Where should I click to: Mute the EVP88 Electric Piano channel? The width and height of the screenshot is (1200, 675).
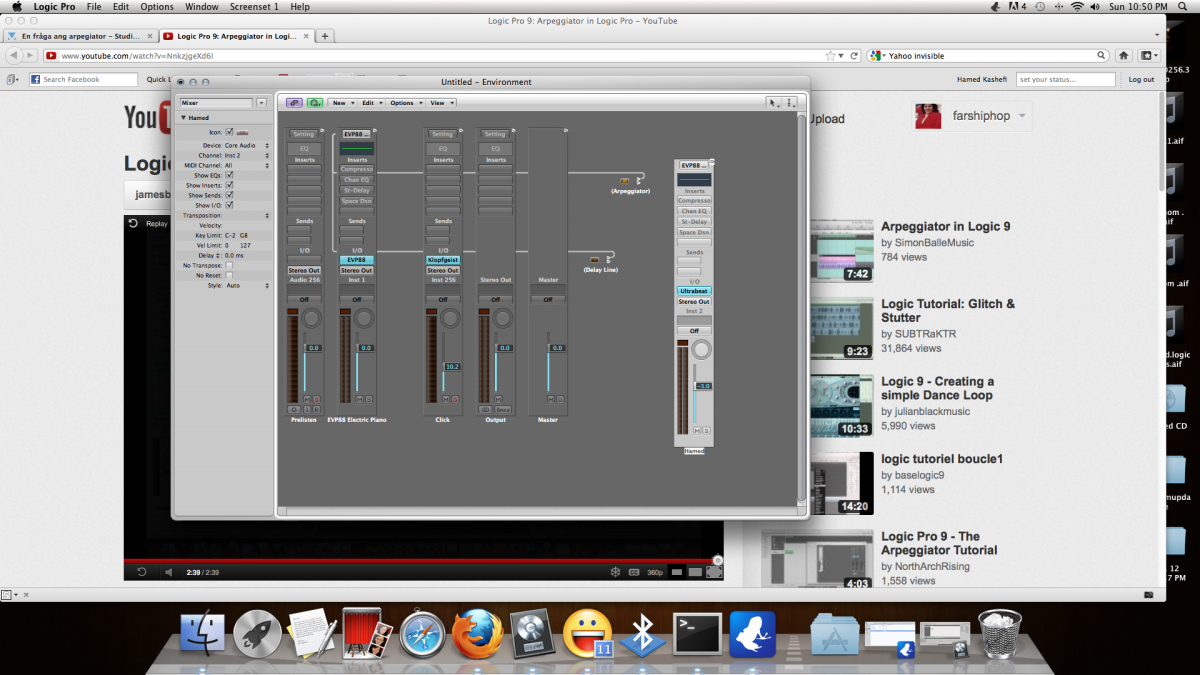pyautogui.click(x=358, y=398)
